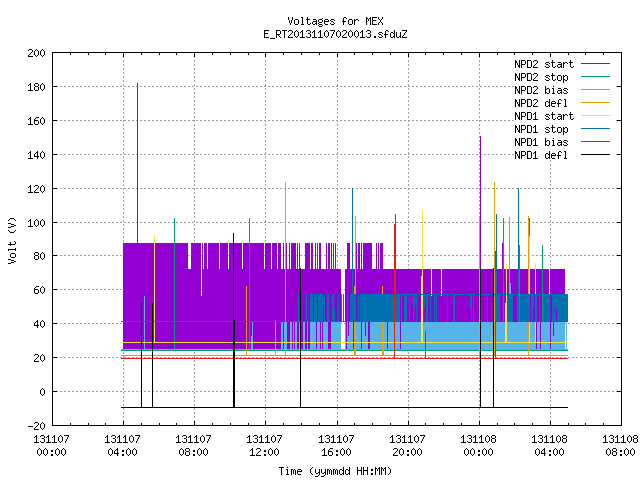640x480 pixels.
Task: Click the y-axis value 0
Action: (x=42, y=392)
